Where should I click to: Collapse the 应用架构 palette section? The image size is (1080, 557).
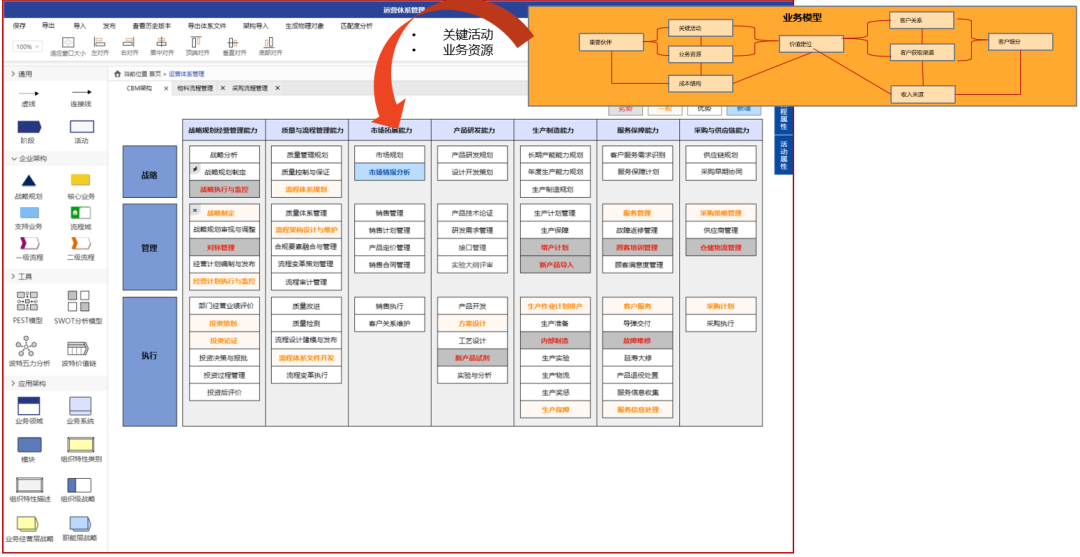click(x=14, y=383)
